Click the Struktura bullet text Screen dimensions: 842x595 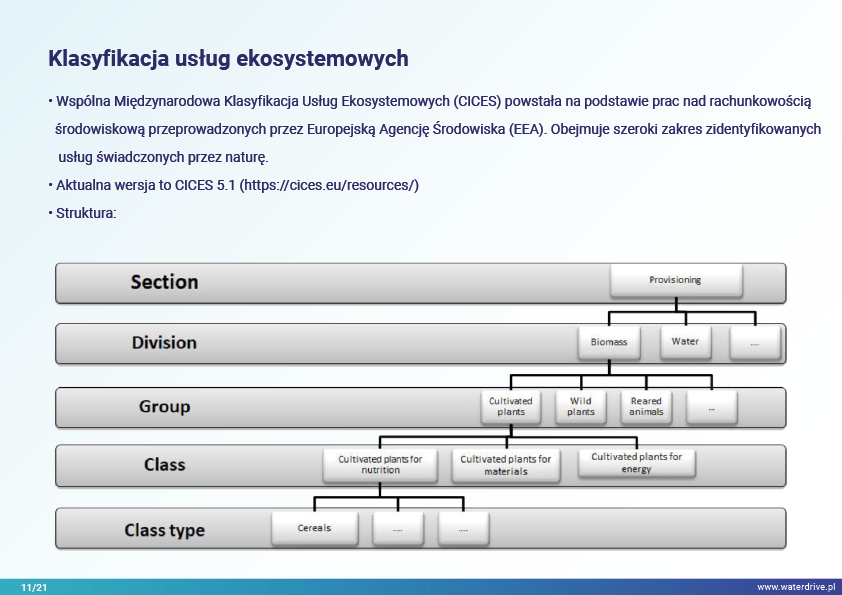[87, 213]
